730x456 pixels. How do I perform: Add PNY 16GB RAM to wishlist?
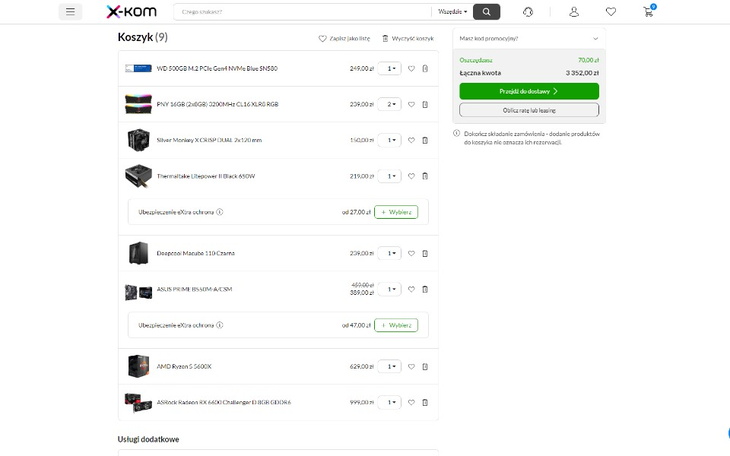411,104
